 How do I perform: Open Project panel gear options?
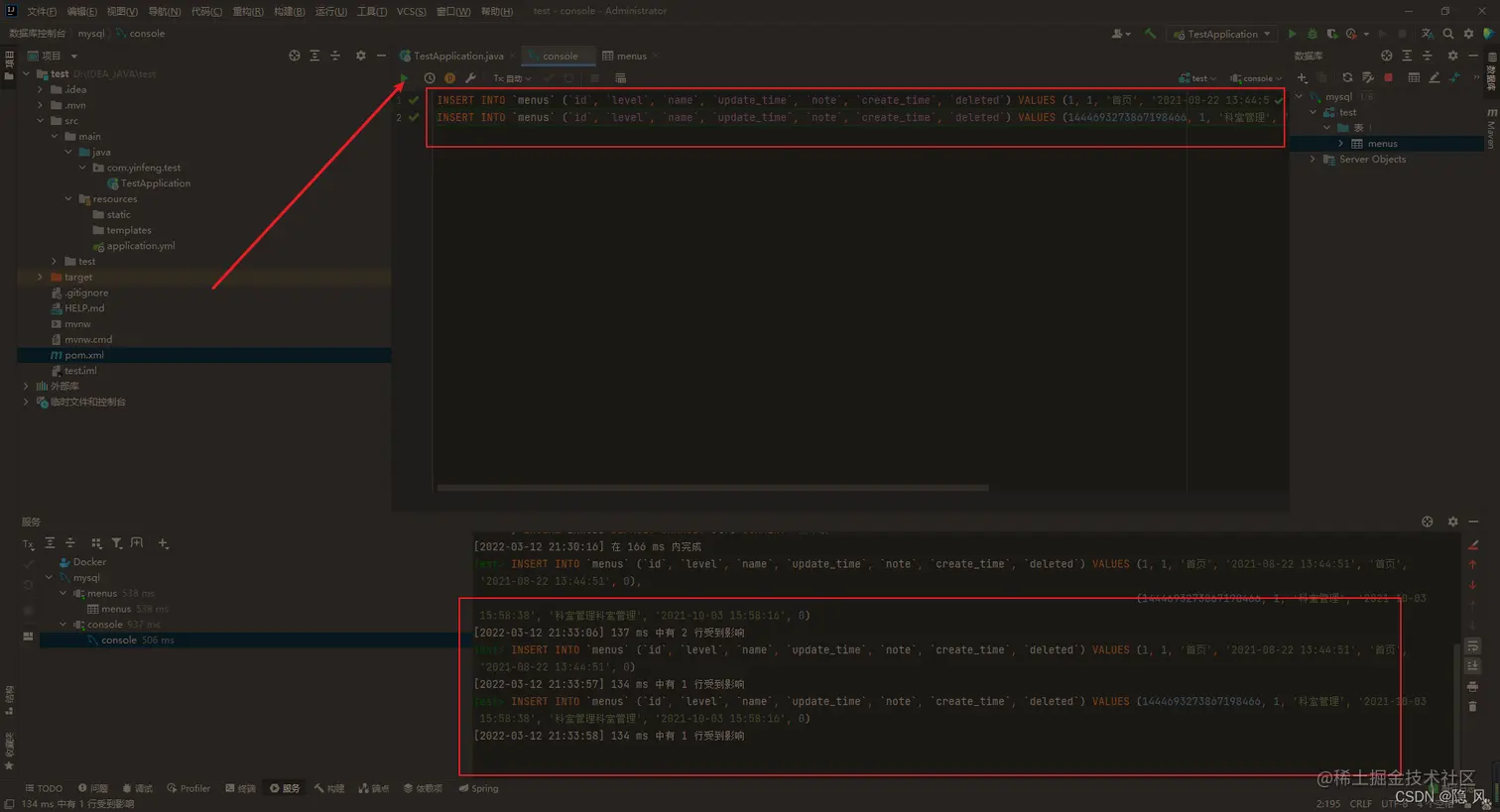coord(360,56)
